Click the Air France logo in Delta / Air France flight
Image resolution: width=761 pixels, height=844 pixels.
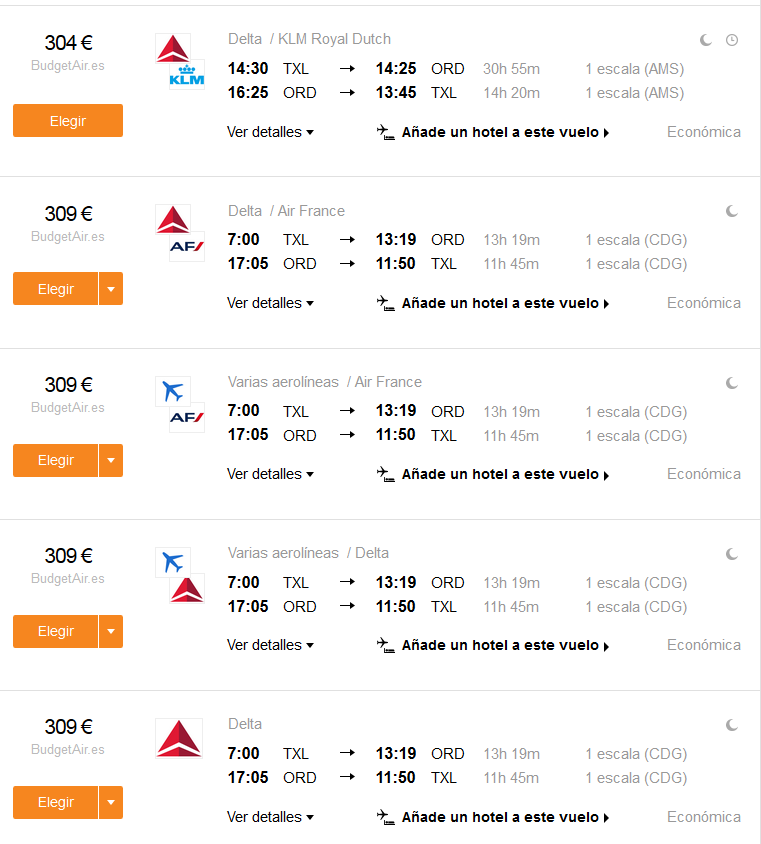click(x=187, y=247)
